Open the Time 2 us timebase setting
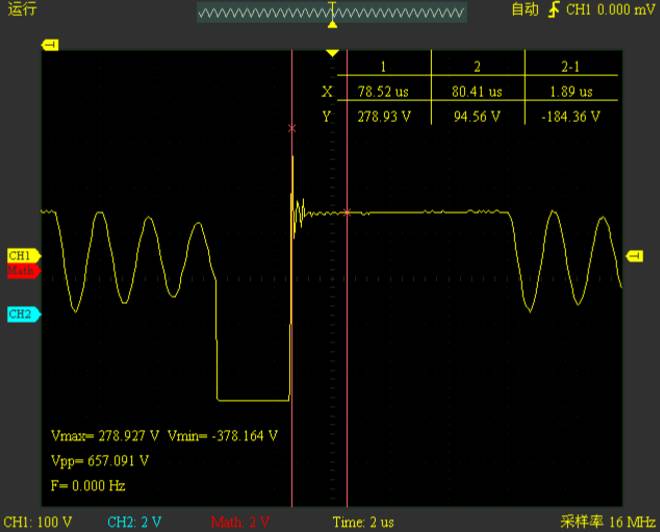This screenshot has width=660, height=532. (363, 522)
